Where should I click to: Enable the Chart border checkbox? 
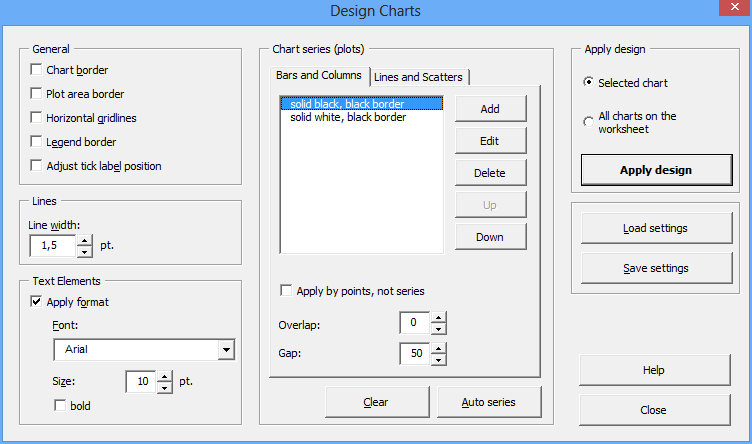click(x=36, y=70)
